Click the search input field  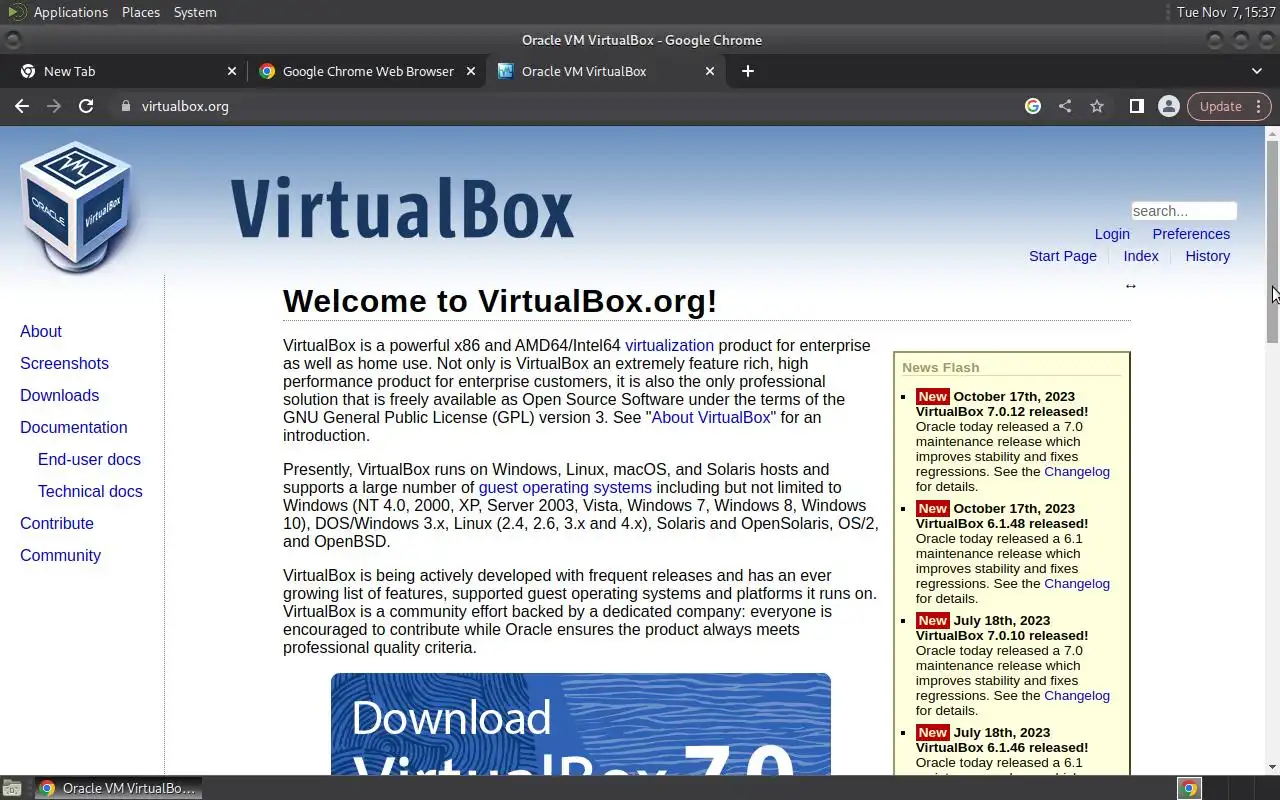(1184, 211)
